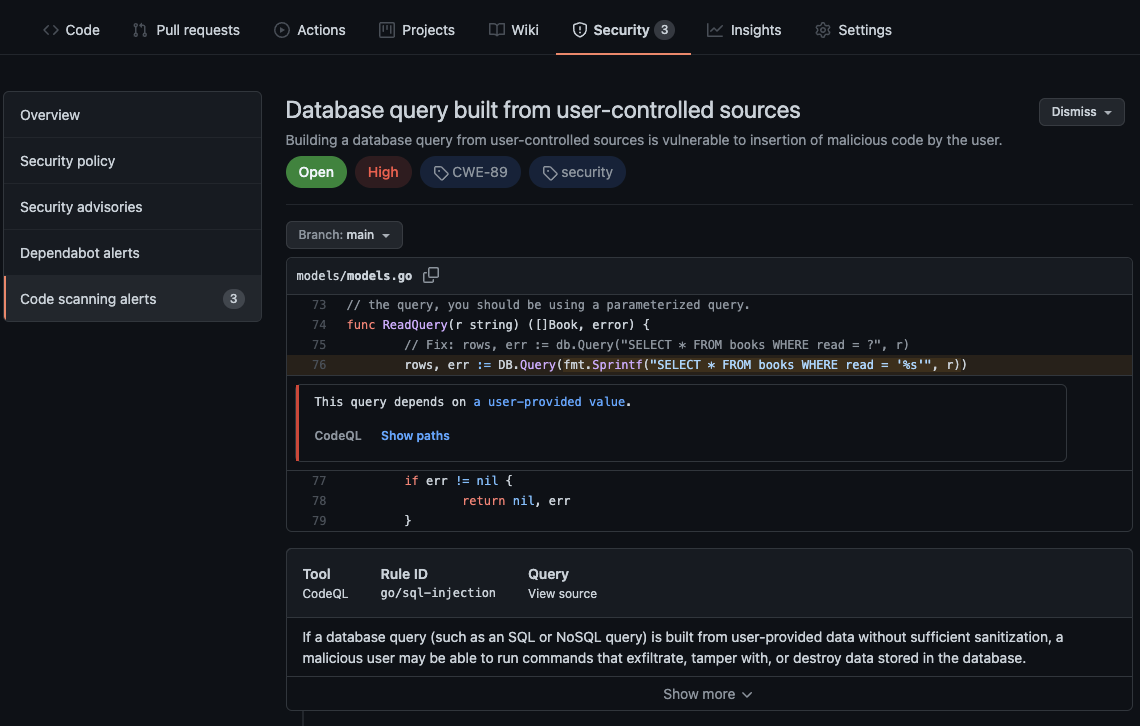Image resolution: width=1140 pixels, height=726 pixels.
Task: Click View source under Query
Action: 562,594
